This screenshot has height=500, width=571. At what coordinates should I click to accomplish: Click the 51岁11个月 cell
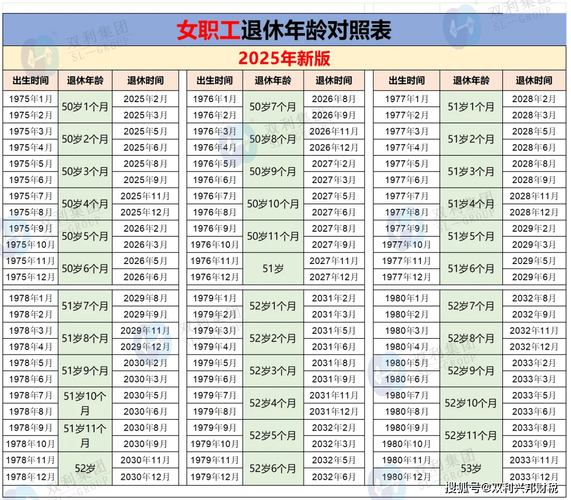coord(85,436)
